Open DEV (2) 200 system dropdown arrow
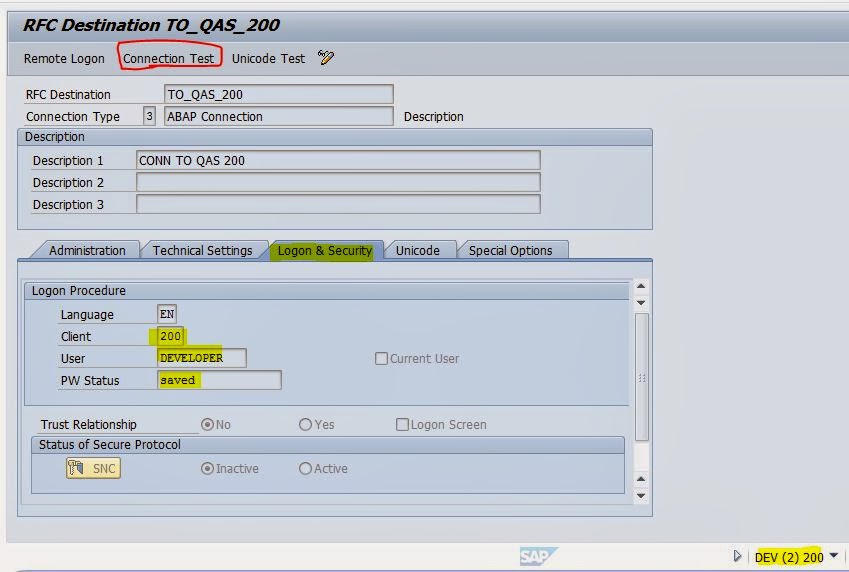 pos(833,555)
